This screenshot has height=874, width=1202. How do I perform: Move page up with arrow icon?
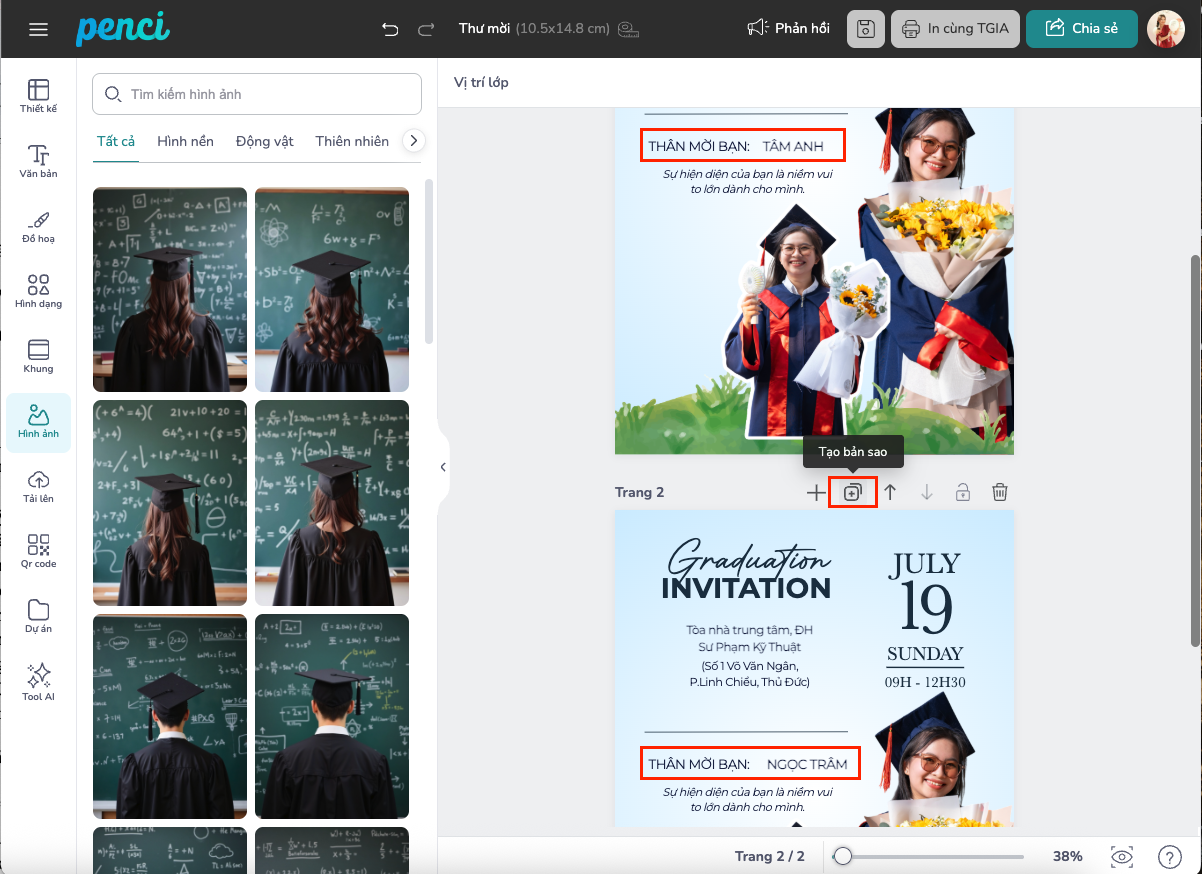coord(889,492)
